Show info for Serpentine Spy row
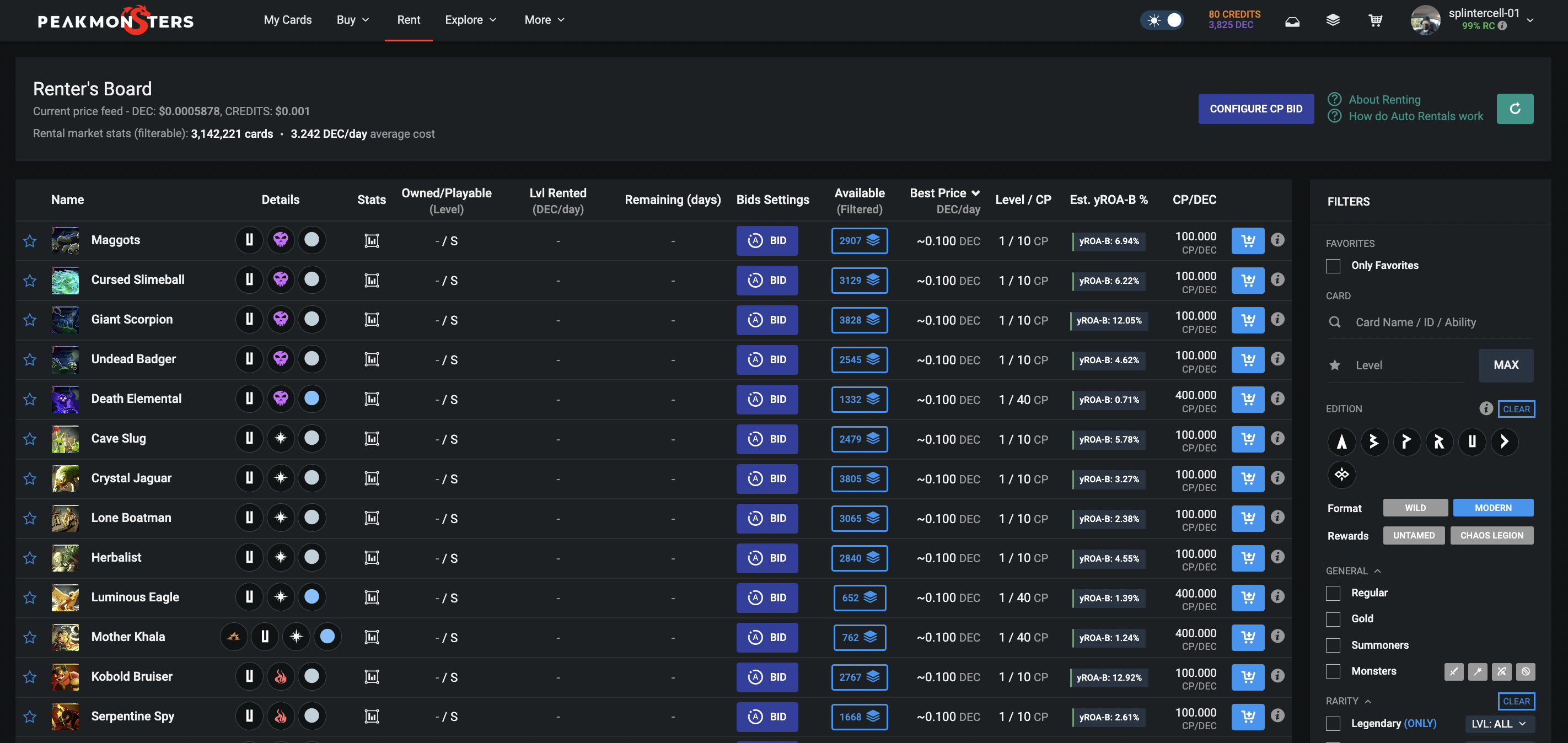This screenshot has height=743, width=1568. click(1277, 715)
